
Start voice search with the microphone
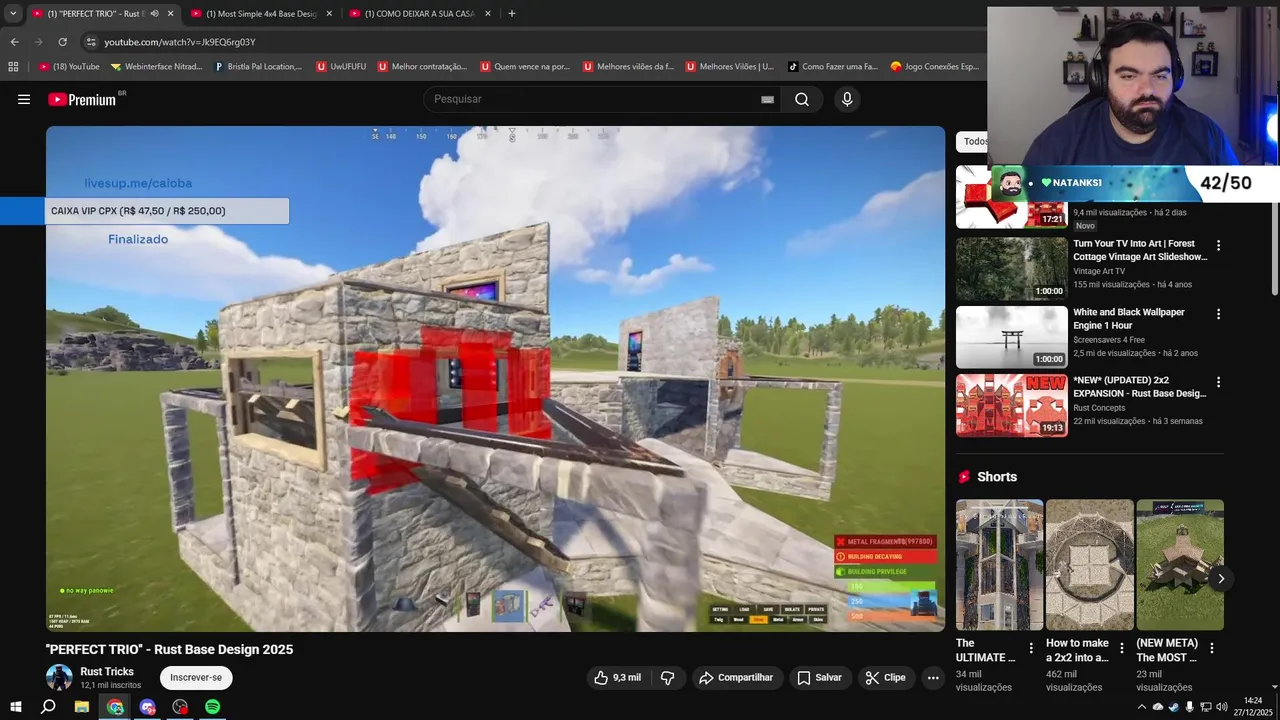847,99
